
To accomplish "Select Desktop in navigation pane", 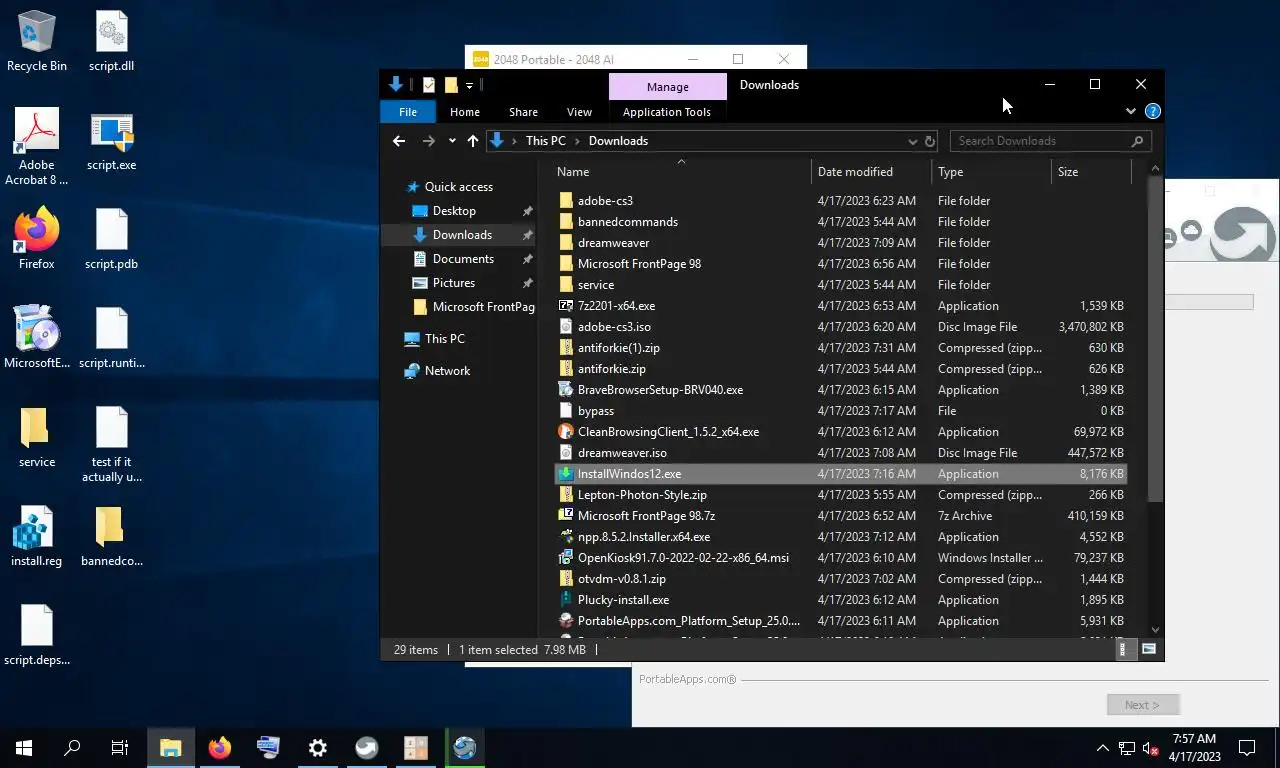I will point(454,211).
